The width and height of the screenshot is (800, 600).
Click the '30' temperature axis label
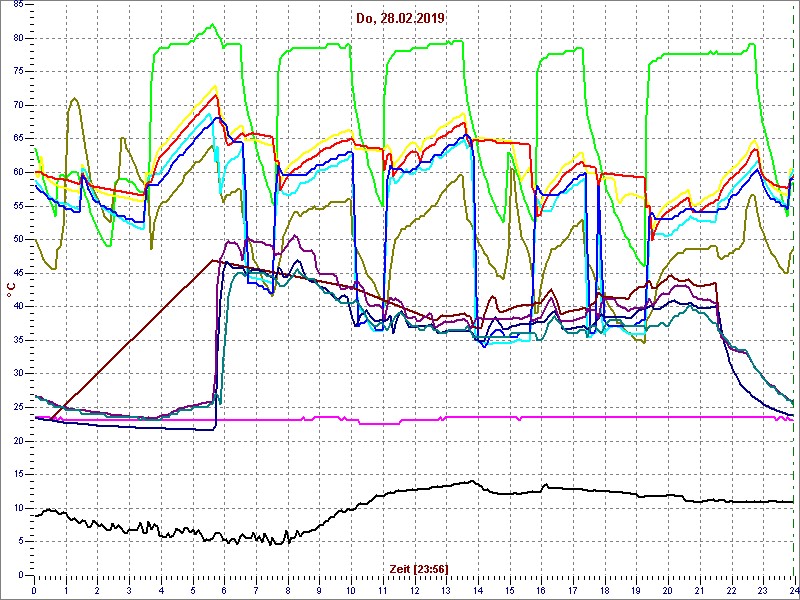(x=18, y=373)
